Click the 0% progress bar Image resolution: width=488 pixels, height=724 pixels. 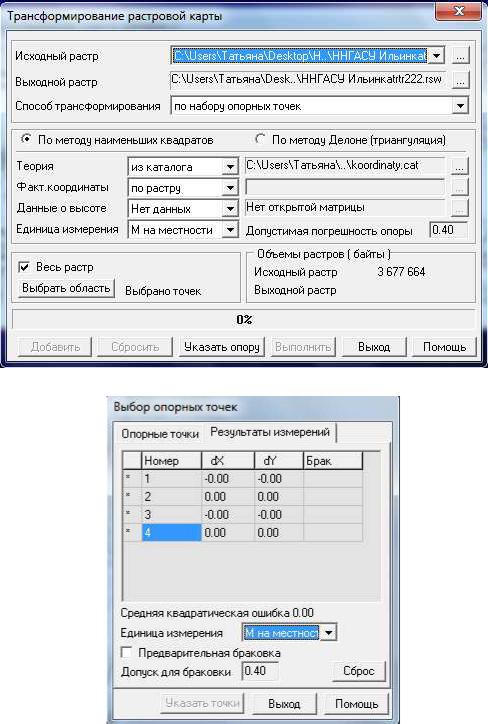pos(244,320)
